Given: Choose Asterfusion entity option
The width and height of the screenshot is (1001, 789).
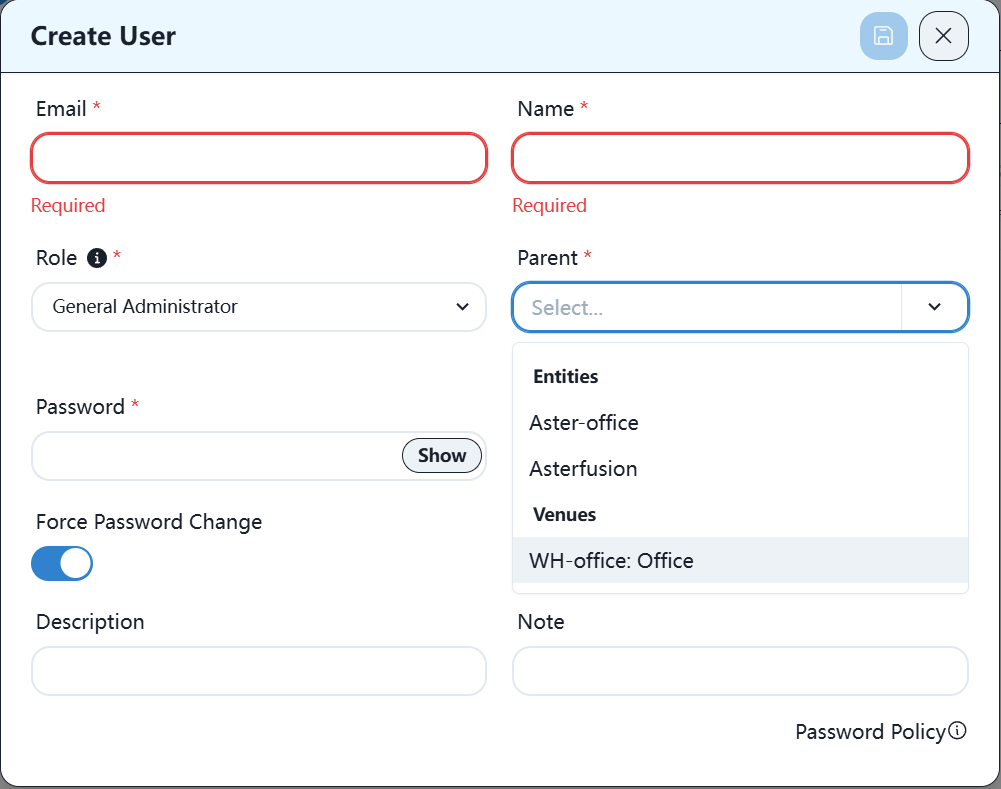Looking at the screenshot, I should point(583,469).
